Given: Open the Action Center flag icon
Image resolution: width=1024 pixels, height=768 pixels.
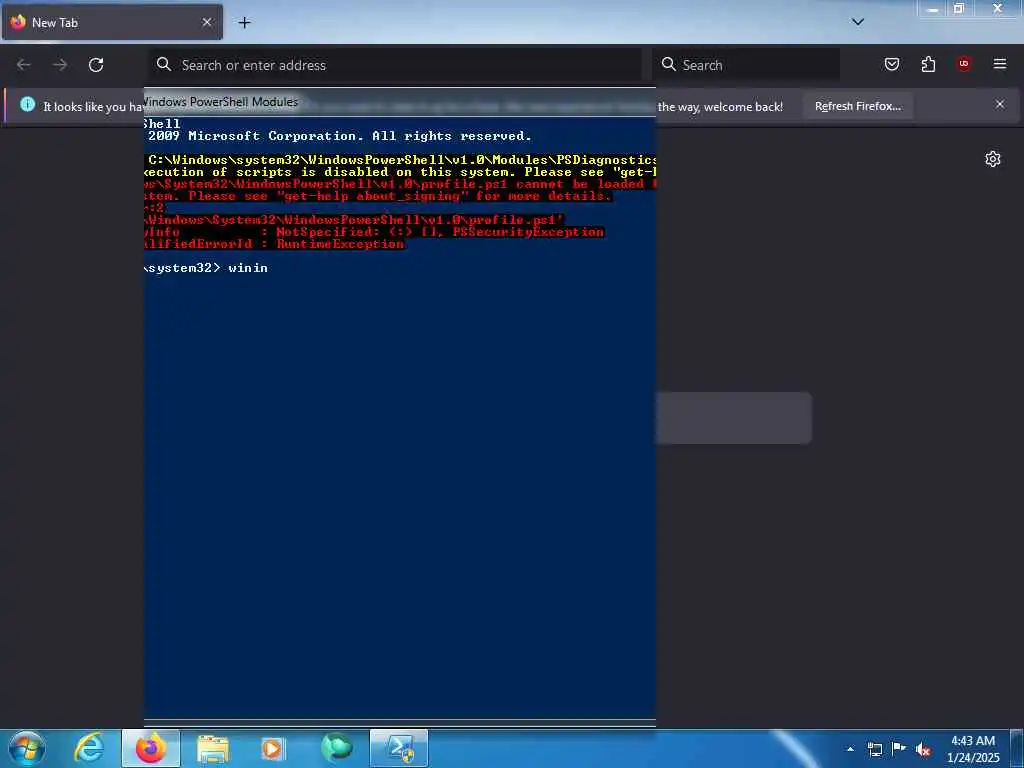Looking at the screenshot, I should point(899,748).
